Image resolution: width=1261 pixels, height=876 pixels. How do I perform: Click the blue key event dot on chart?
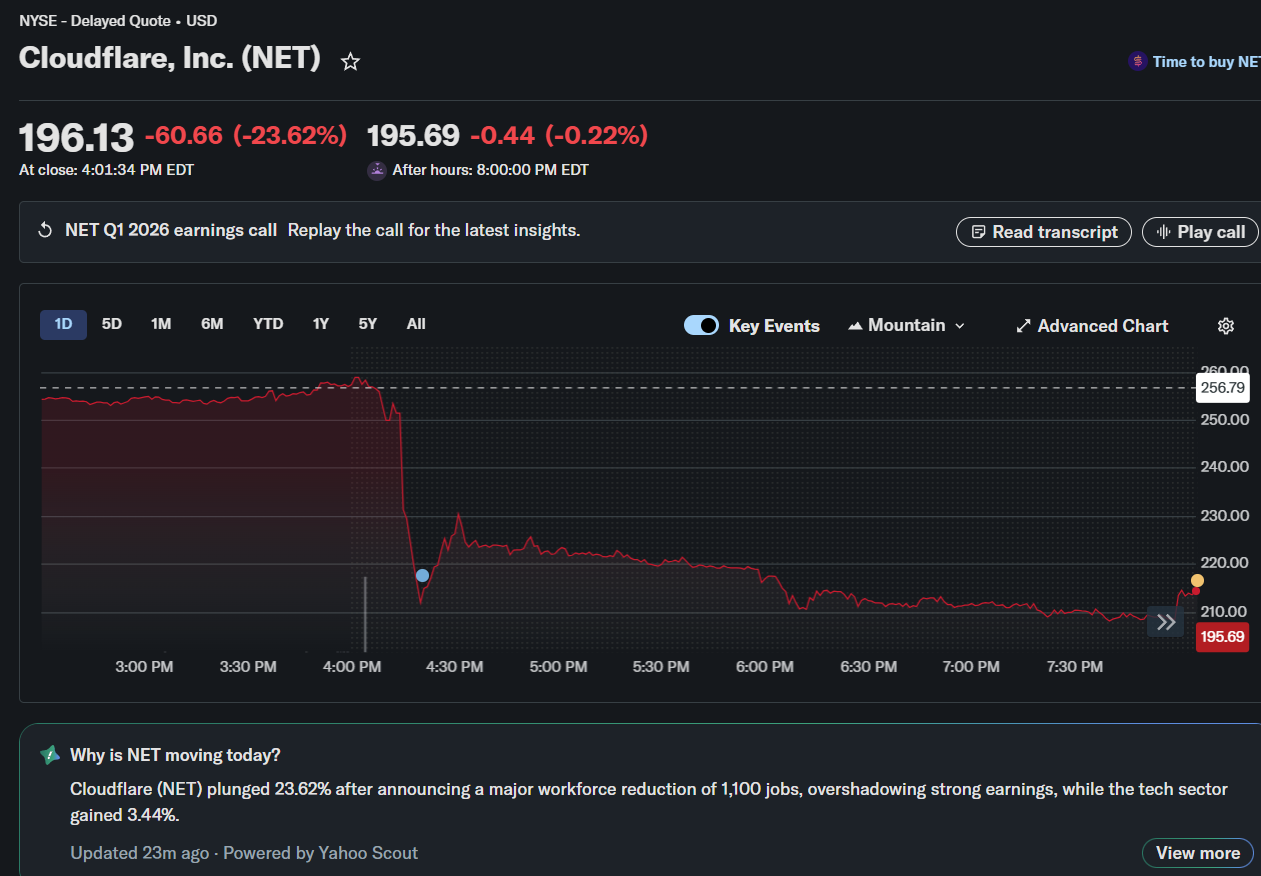[x=422, y=575]
